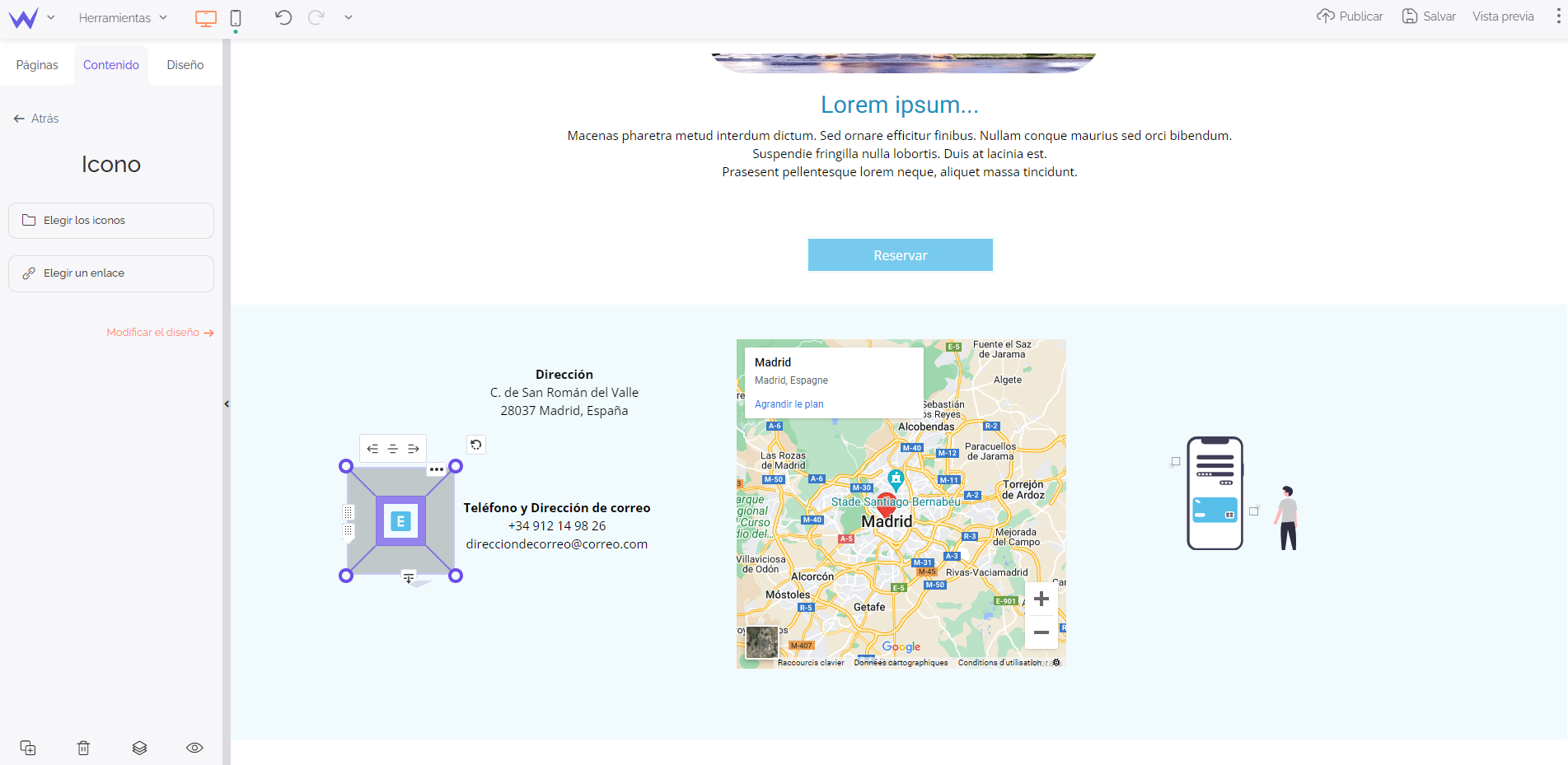1568x765 pixels.
Task: Click the rotate reset icon near selection
Action: [x=476, y=445]
